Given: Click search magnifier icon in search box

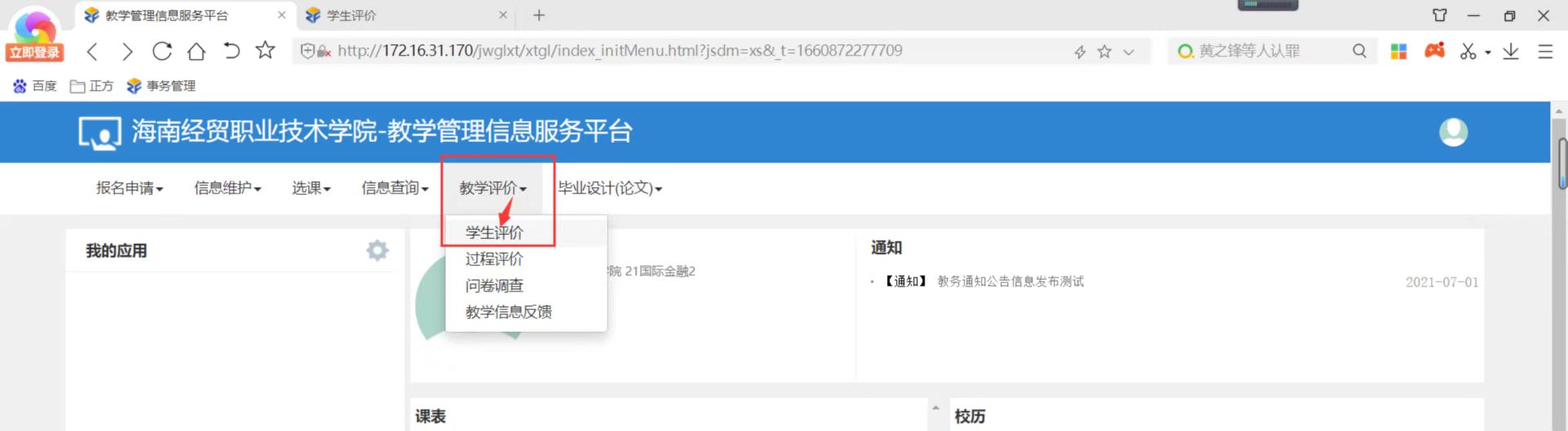Looking at the screenshot, I should (1359, 51).
